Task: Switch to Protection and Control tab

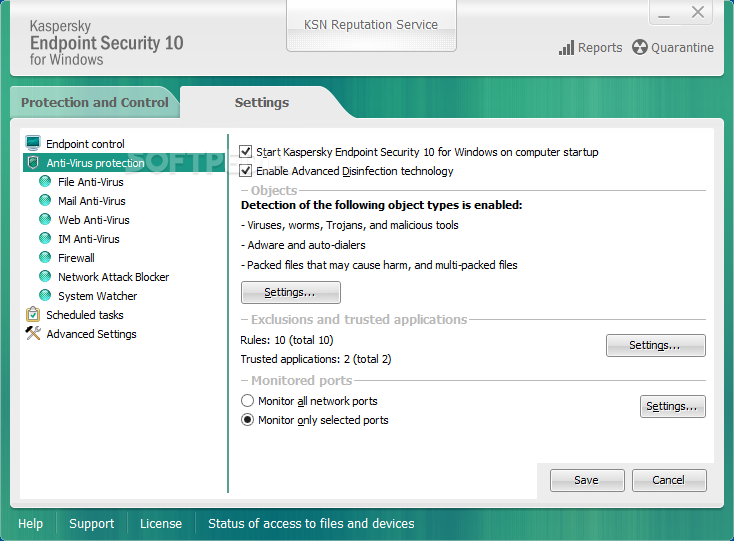Action: pyautogui.click(x=95, y=102)
